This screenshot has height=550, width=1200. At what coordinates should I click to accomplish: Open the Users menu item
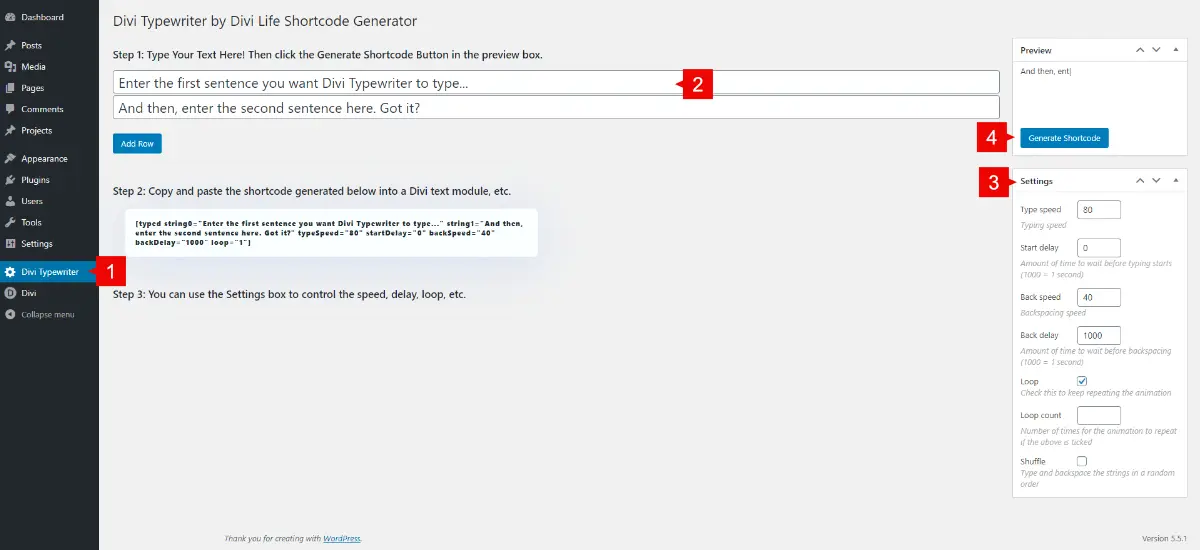[32, 201]
